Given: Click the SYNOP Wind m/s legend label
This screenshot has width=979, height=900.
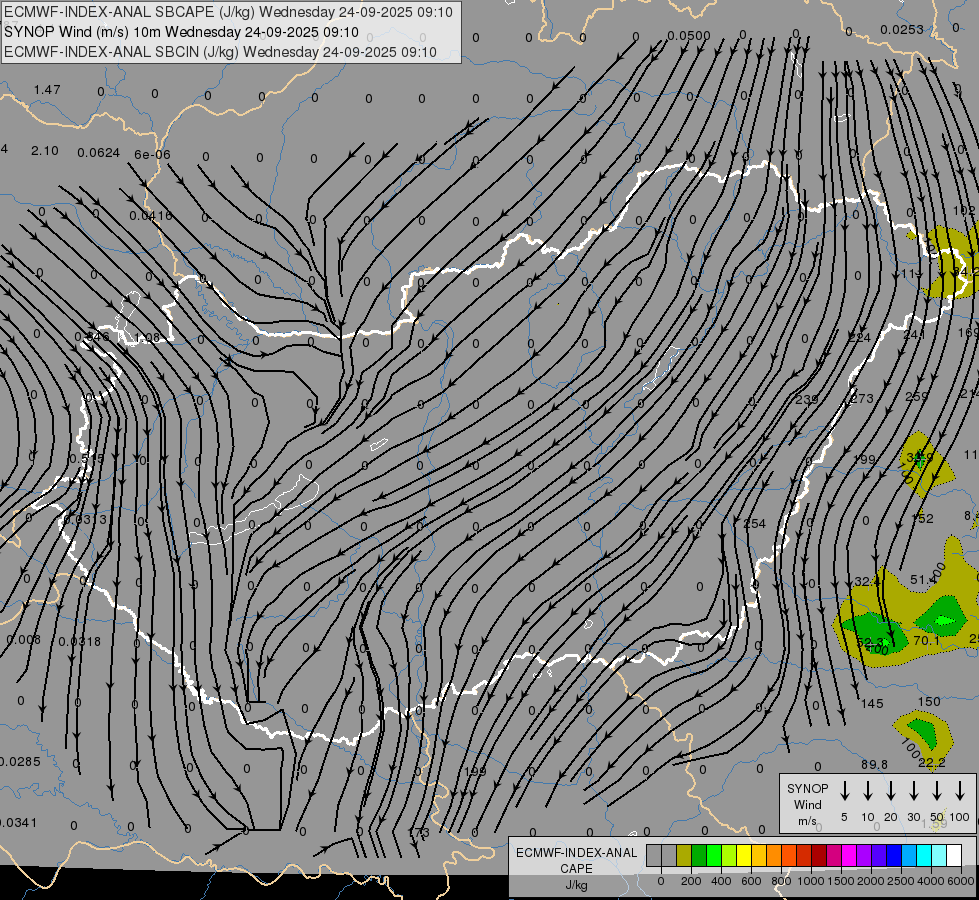Looking at the screenshot, I should click(807, 804).
